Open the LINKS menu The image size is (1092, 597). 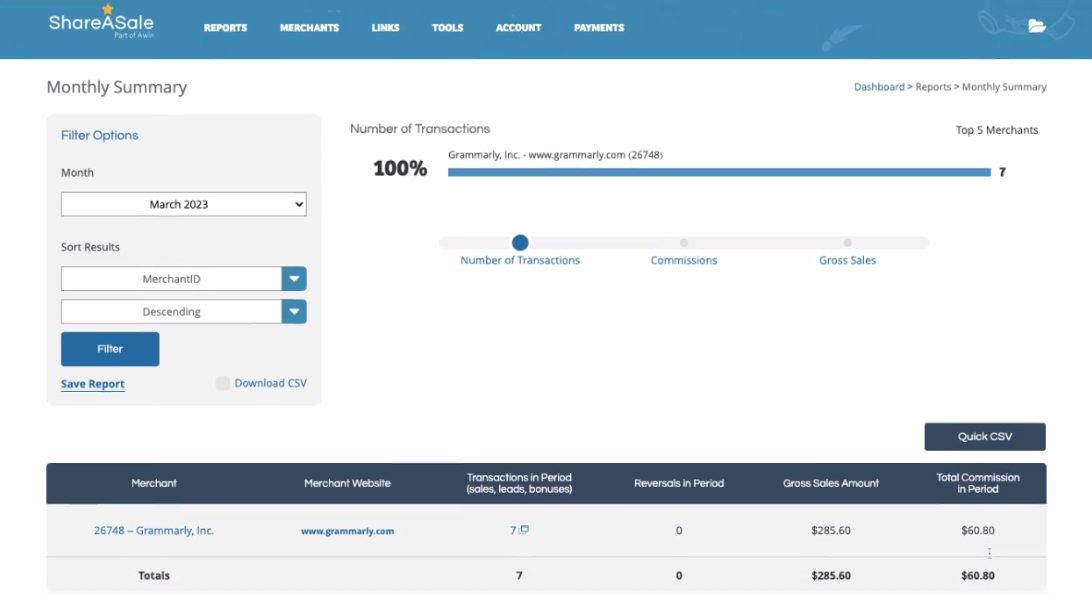[385, 28]
